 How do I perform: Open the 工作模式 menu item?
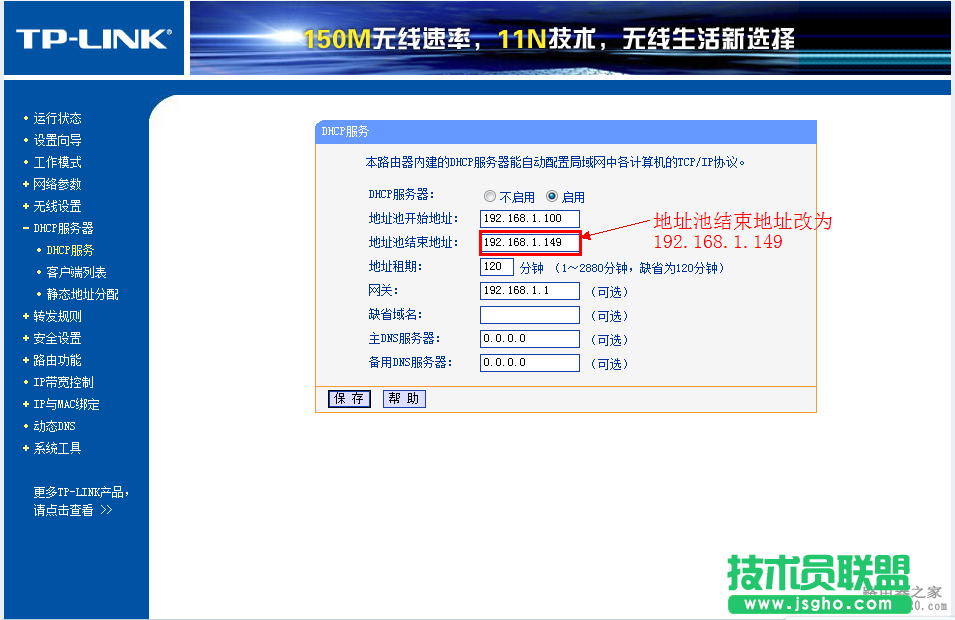(x=57, y=162)
